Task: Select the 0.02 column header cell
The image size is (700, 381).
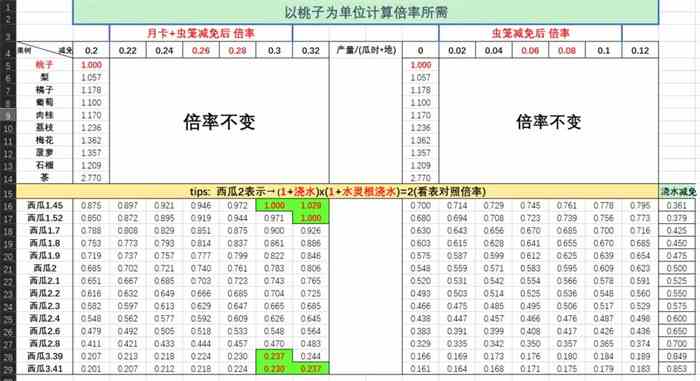Action: (x=457, y=50)
